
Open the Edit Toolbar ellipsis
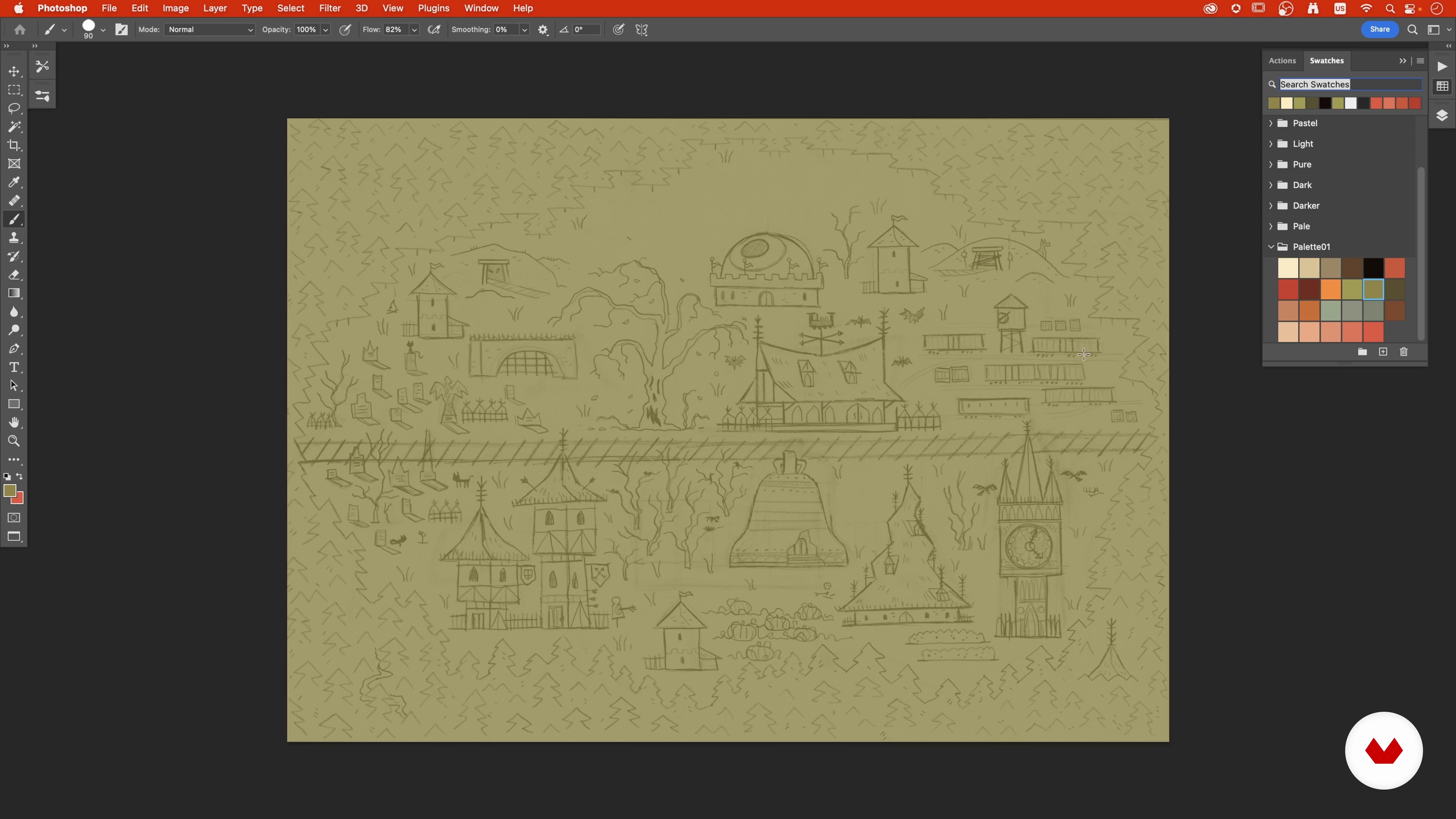coord(14,460)
